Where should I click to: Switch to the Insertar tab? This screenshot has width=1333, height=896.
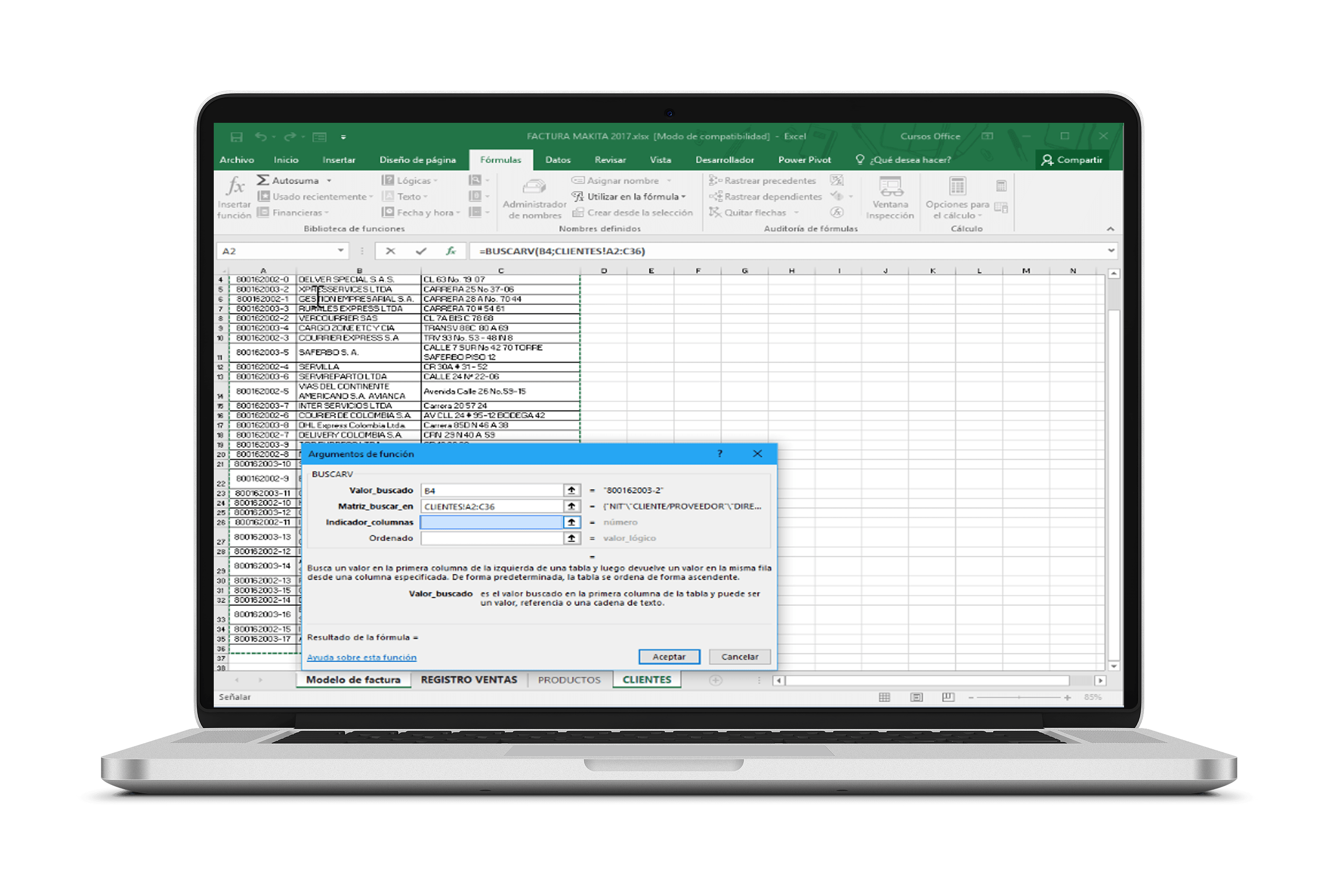pyautogui.click(x=339, y=160)
